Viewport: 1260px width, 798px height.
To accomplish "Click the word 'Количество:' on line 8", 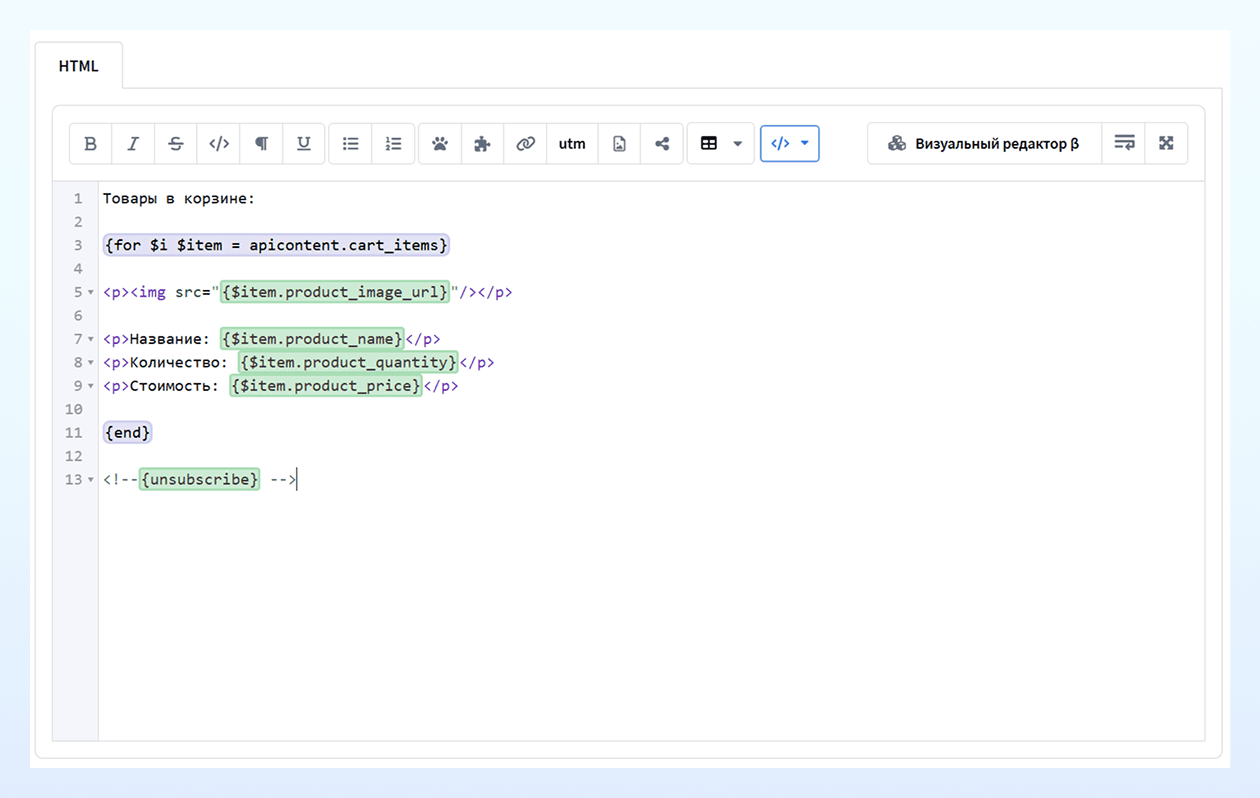I will (x=179, y=362).
